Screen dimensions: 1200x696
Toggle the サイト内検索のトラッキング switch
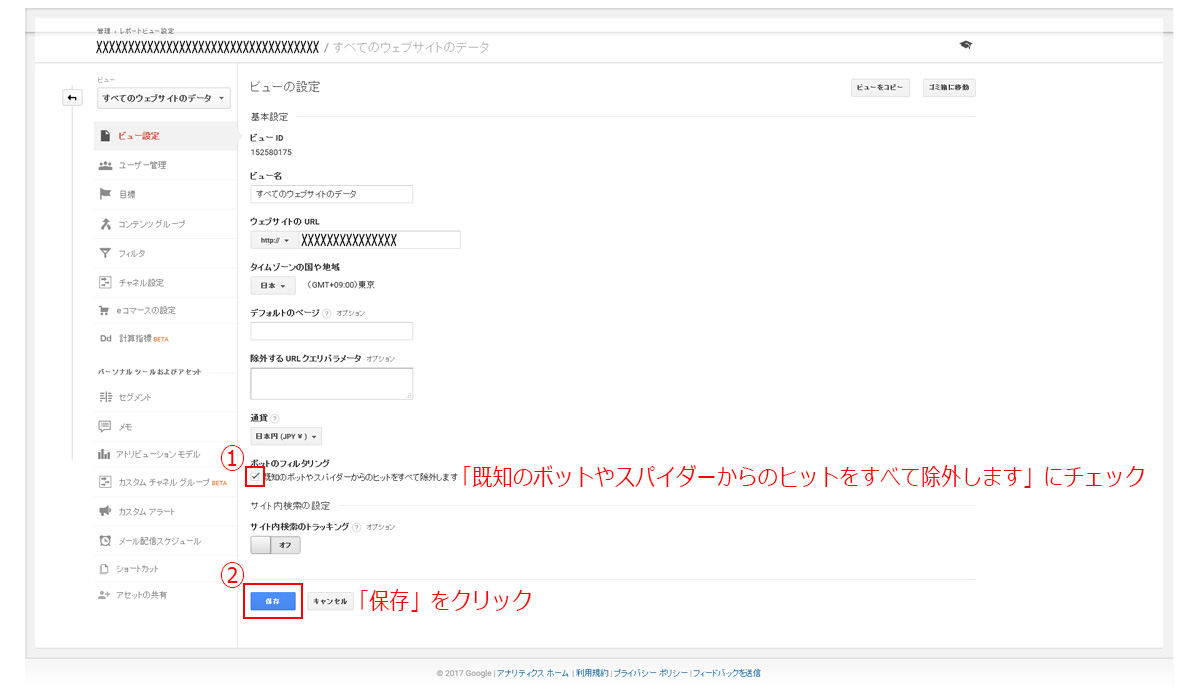(275, 545)
